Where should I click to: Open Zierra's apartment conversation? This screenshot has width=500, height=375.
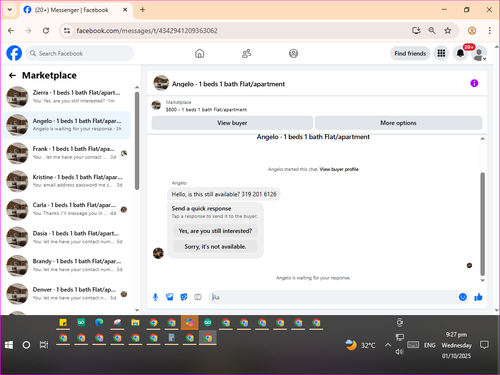pos(67,97)
